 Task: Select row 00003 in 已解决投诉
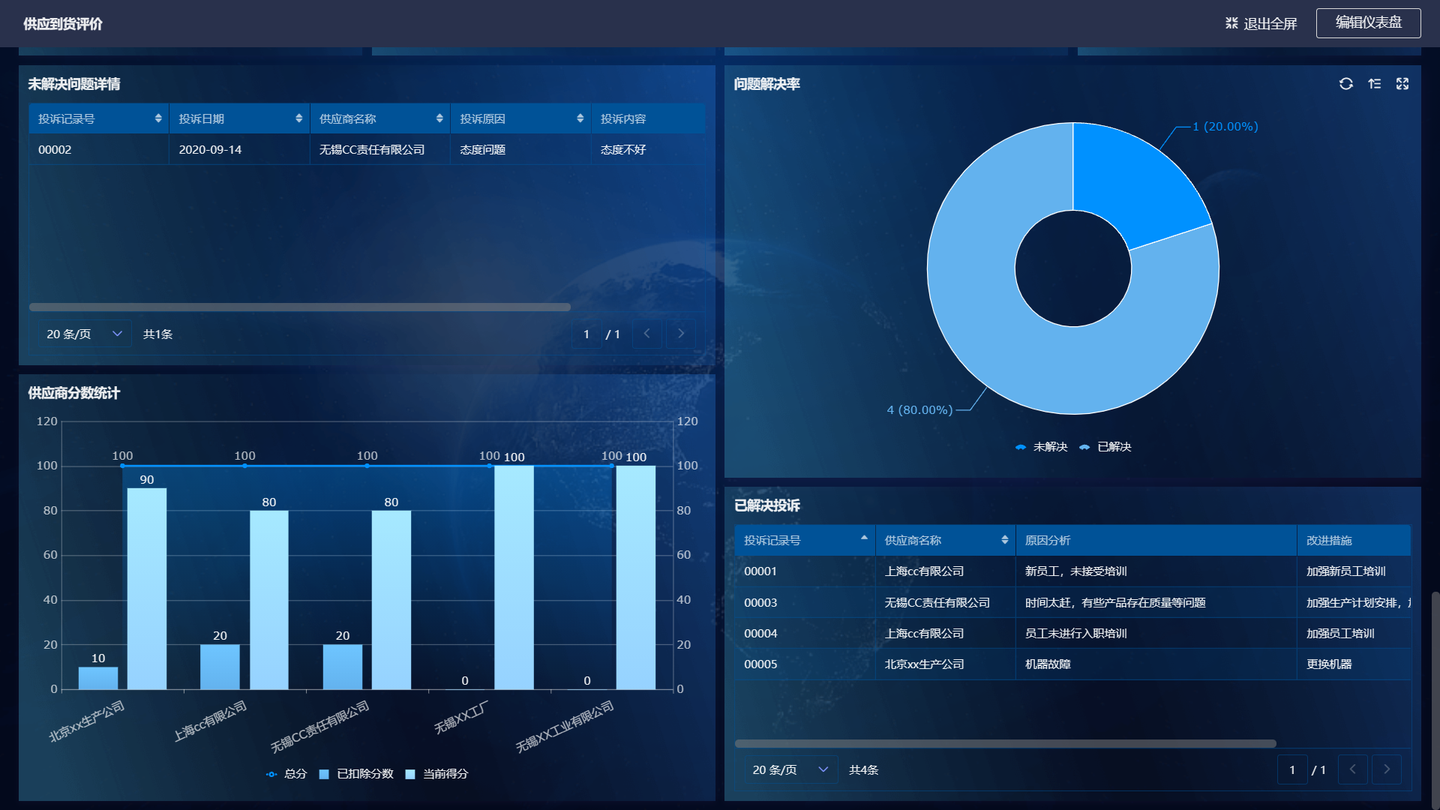click(x=1073, y=602)
